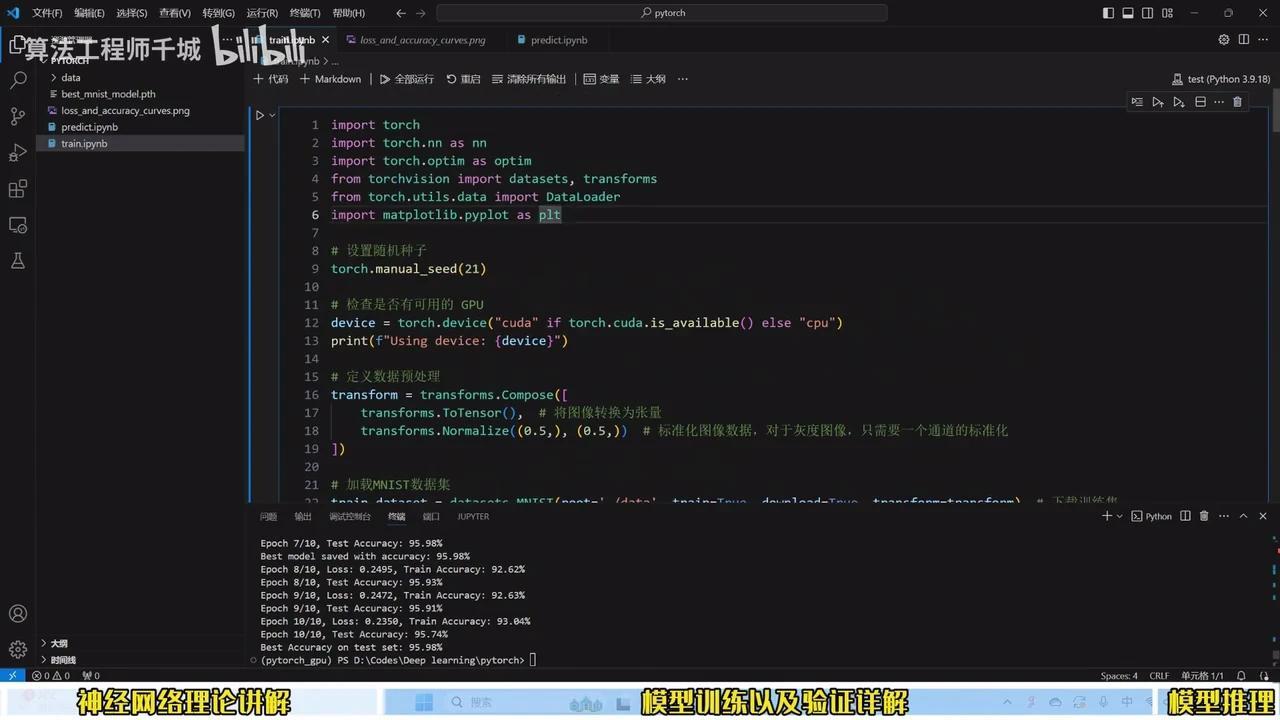Run all cells with 全部运行 button
The image size is (1280, 720).
407,79
